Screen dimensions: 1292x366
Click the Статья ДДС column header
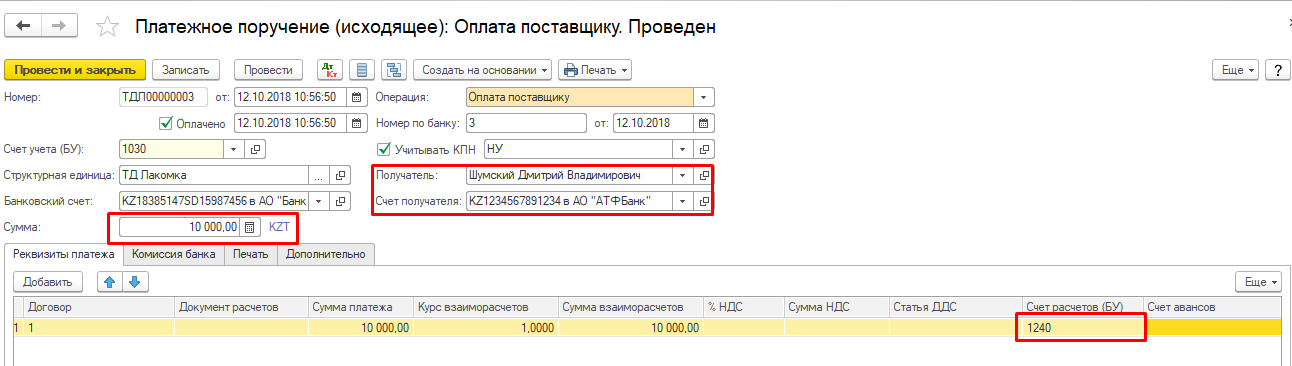[x=955, y=307]
